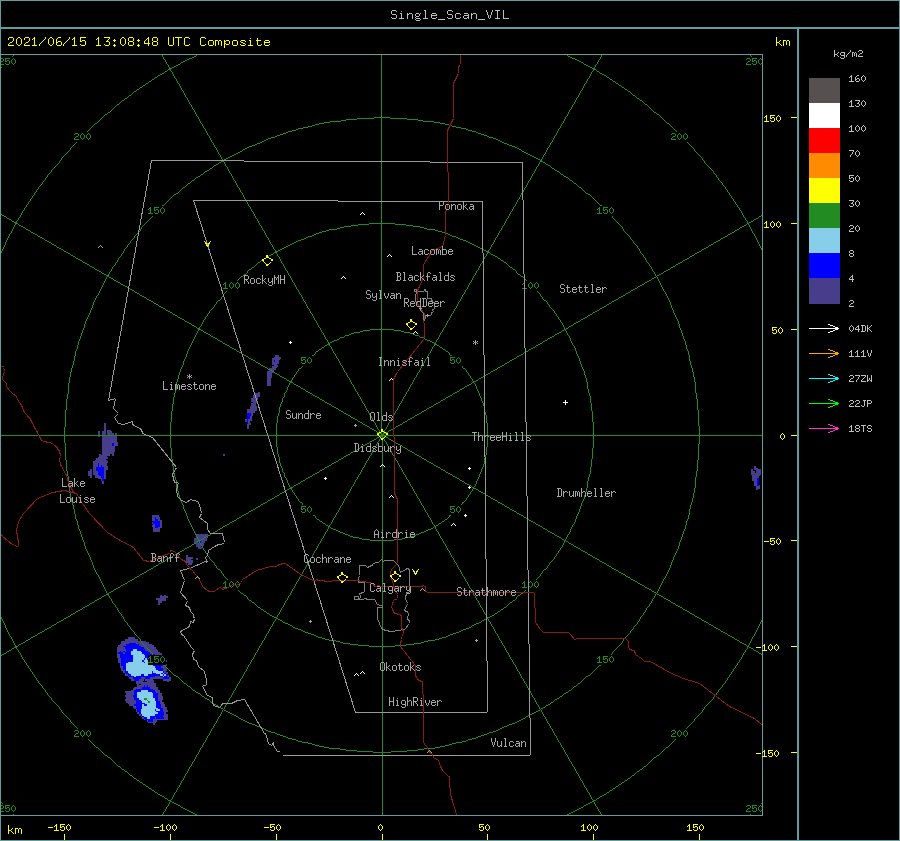This screenshot has width=900, height=841.
Task: Click the green 22JP arrow in legend
Action: coord(824,404)
